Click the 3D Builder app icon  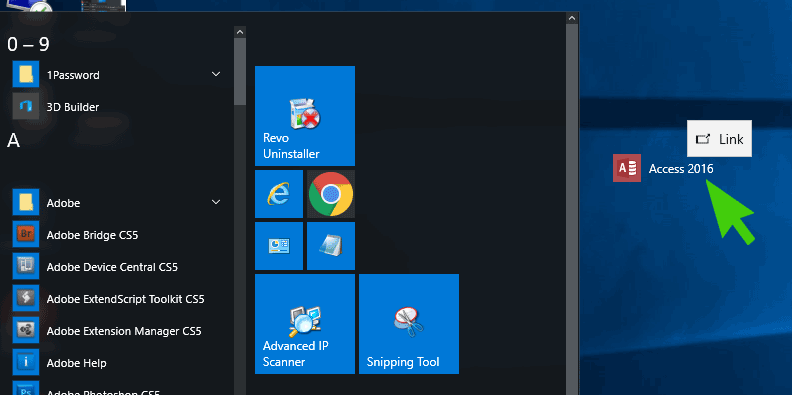26,107
